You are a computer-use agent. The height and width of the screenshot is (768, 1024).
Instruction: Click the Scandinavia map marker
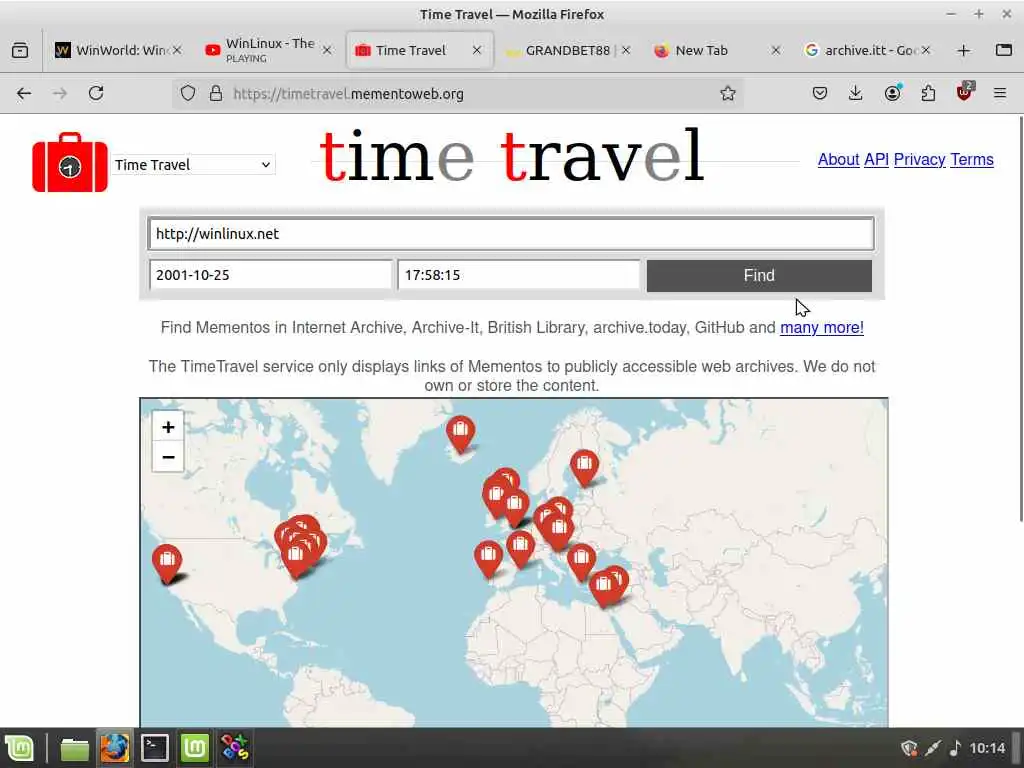[584, 468]
